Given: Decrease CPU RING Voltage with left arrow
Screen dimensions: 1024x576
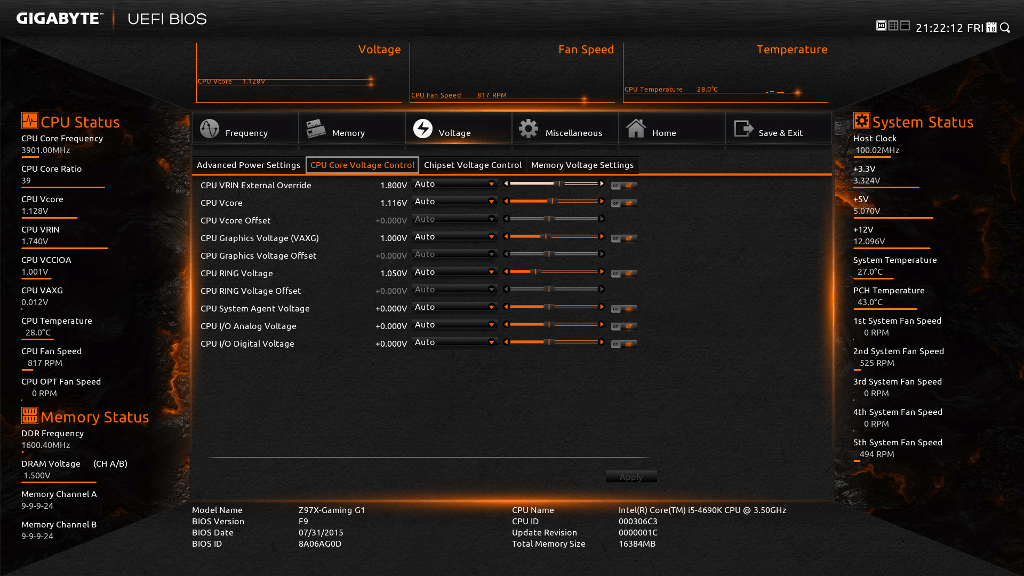Looking at the screenshot, I should pyautogui.click(x=506, y=272).
